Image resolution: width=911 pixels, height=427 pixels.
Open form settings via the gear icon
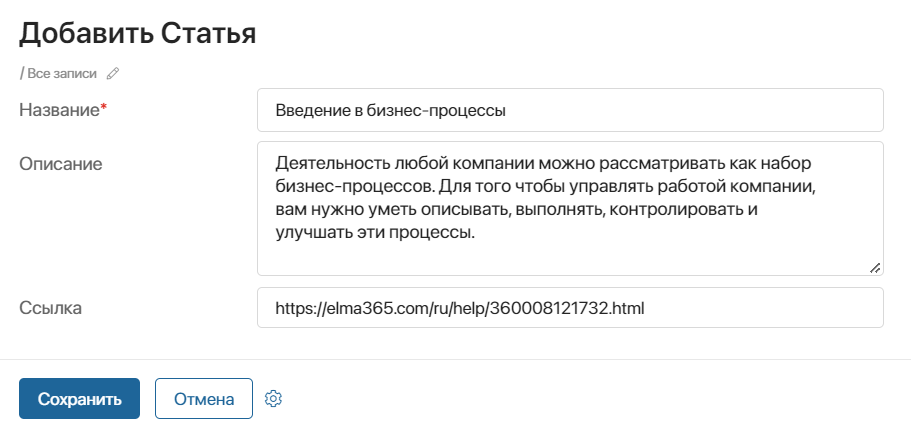pos(273,399)
